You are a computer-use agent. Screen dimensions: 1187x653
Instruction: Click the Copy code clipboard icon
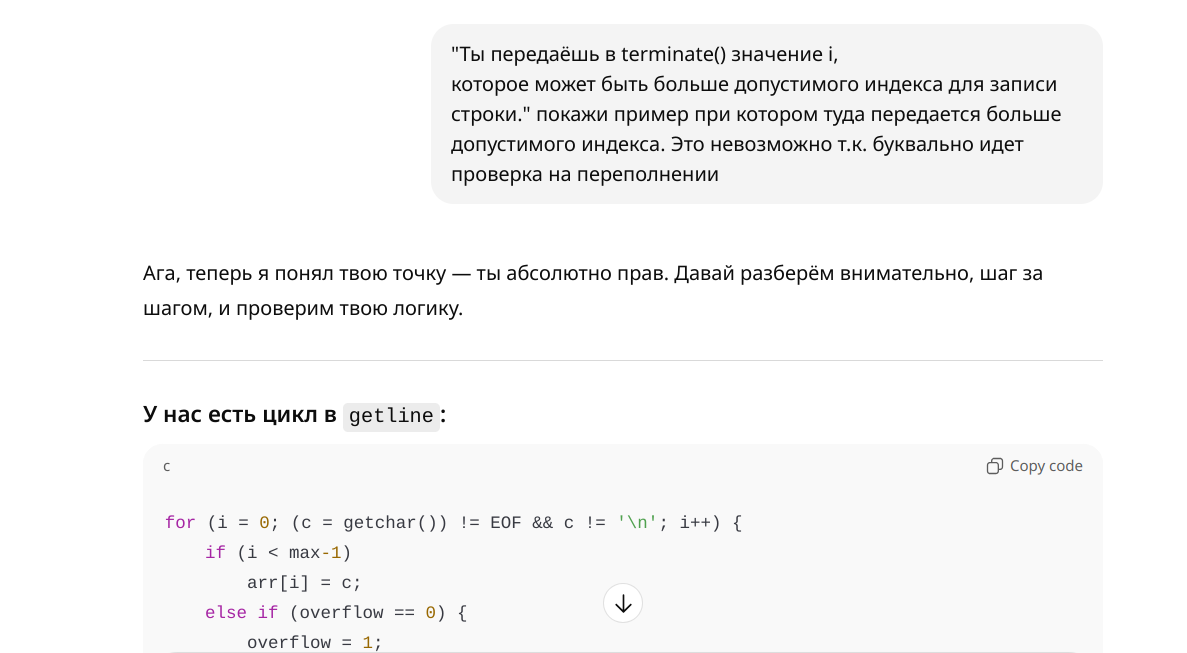click(994, 466)
